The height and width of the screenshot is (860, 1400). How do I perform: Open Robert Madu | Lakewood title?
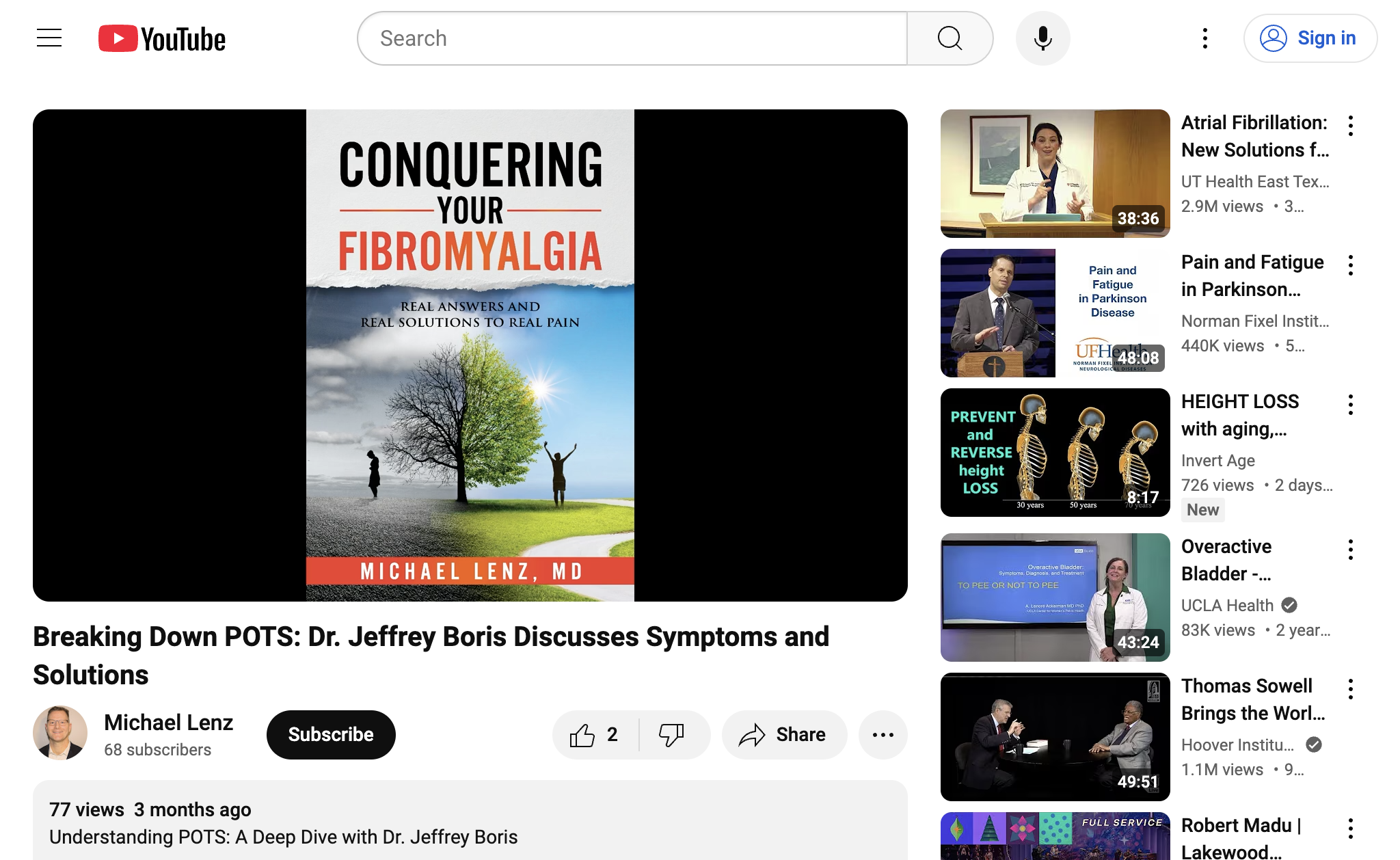click(1241, 839)
